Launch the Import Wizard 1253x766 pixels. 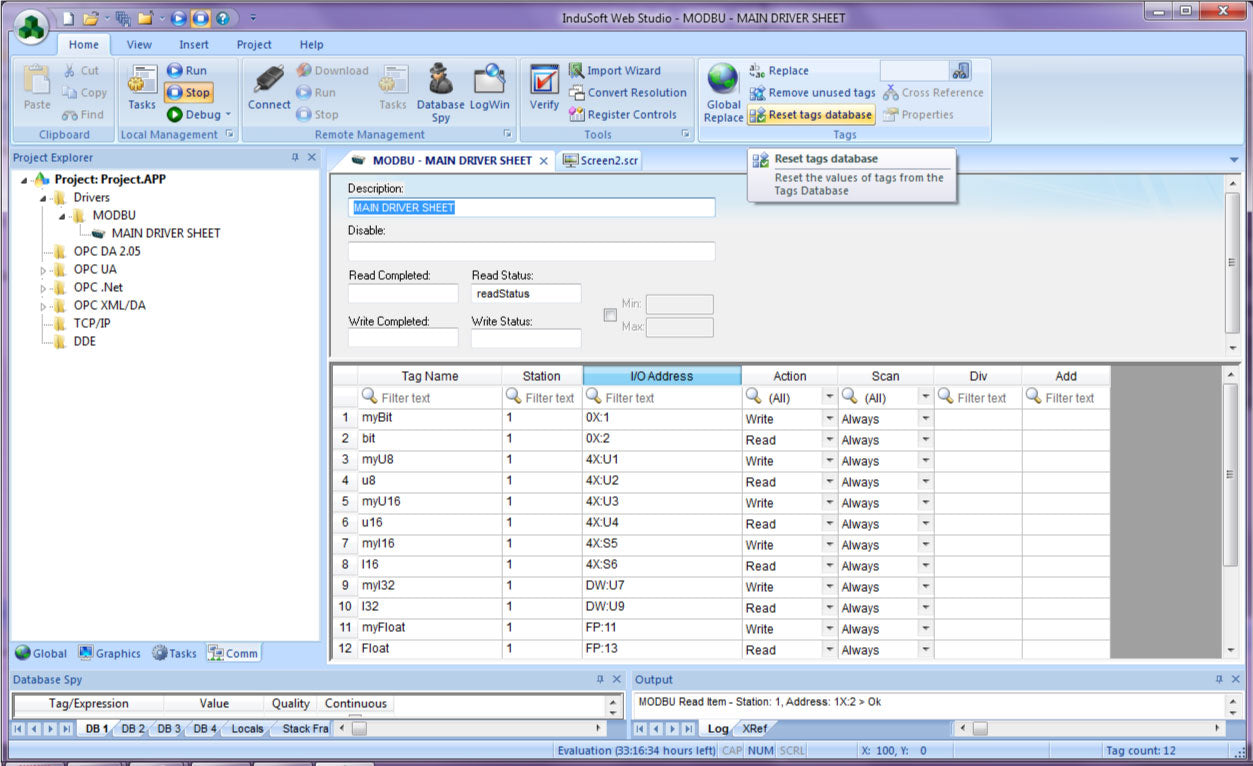[615, 71]
